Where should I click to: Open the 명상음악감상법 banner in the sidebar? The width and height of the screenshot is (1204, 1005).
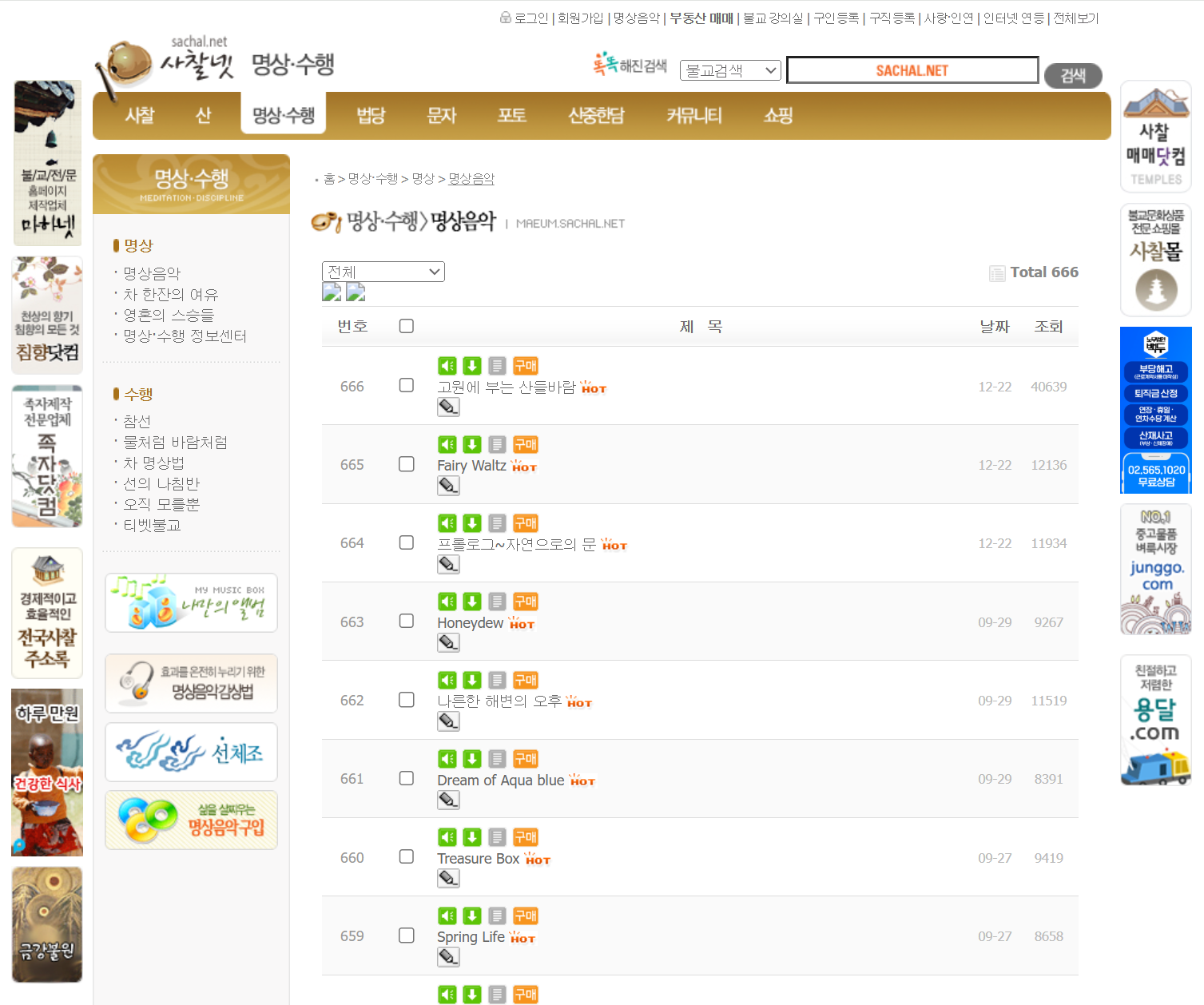click(192, 683)
